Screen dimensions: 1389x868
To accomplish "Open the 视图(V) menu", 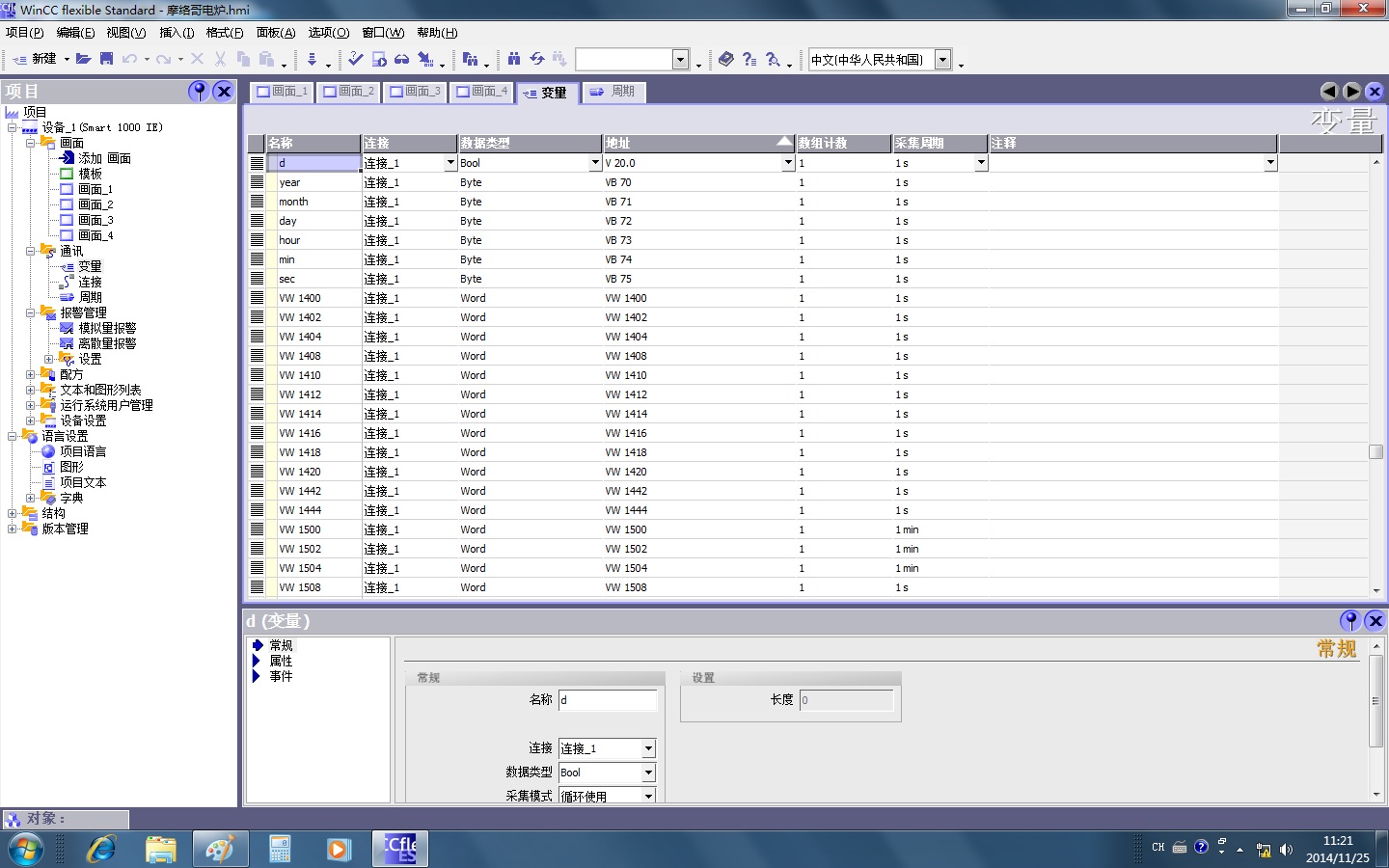I will tap(126, 33).
